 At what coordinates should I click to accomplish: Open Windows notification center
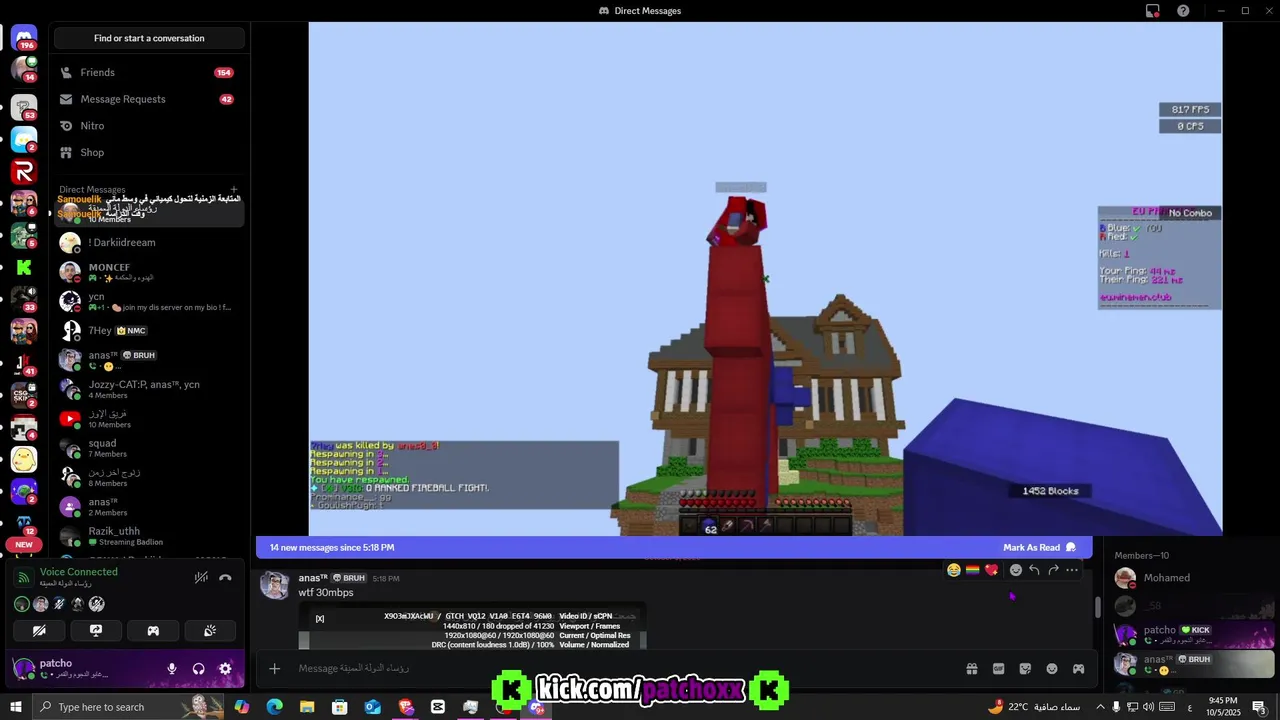(1259, 707)
